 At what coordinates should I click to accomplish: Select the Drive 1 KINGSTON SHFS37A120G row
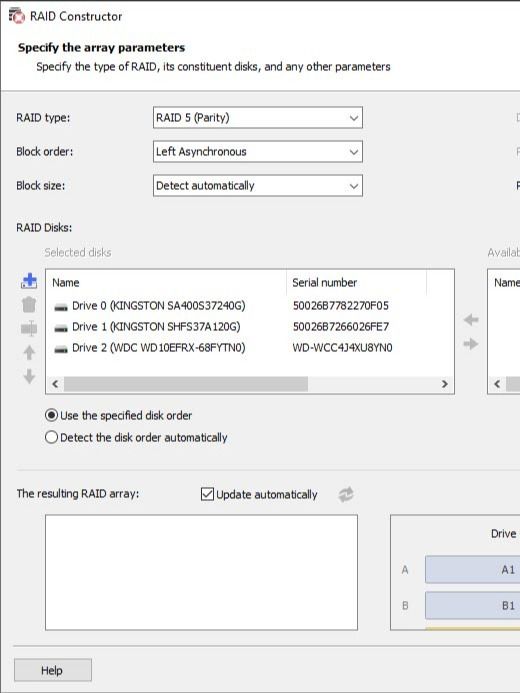pyautogui.click(x=250, y=327)
